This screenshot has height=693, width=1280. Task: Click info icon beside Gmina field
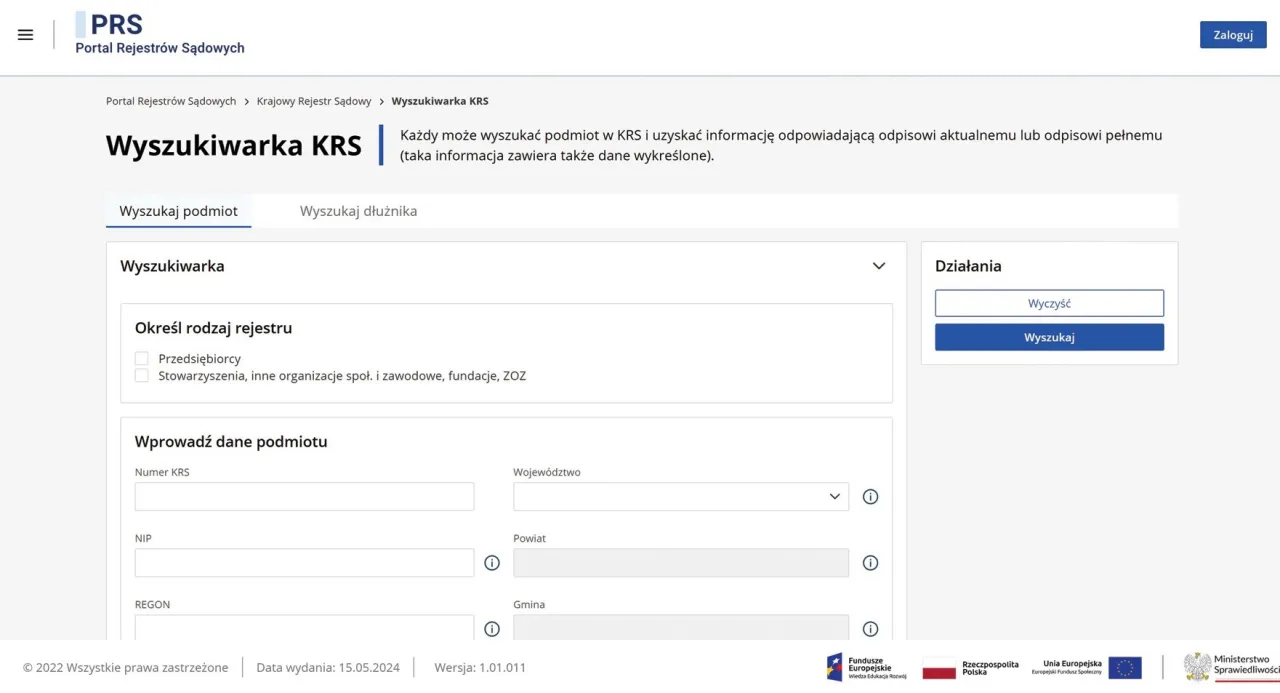click(x=870, y=629)
